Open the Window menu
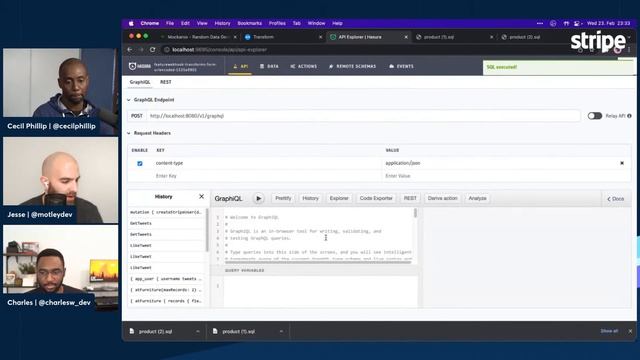640x360 pixels. [316, 23]
